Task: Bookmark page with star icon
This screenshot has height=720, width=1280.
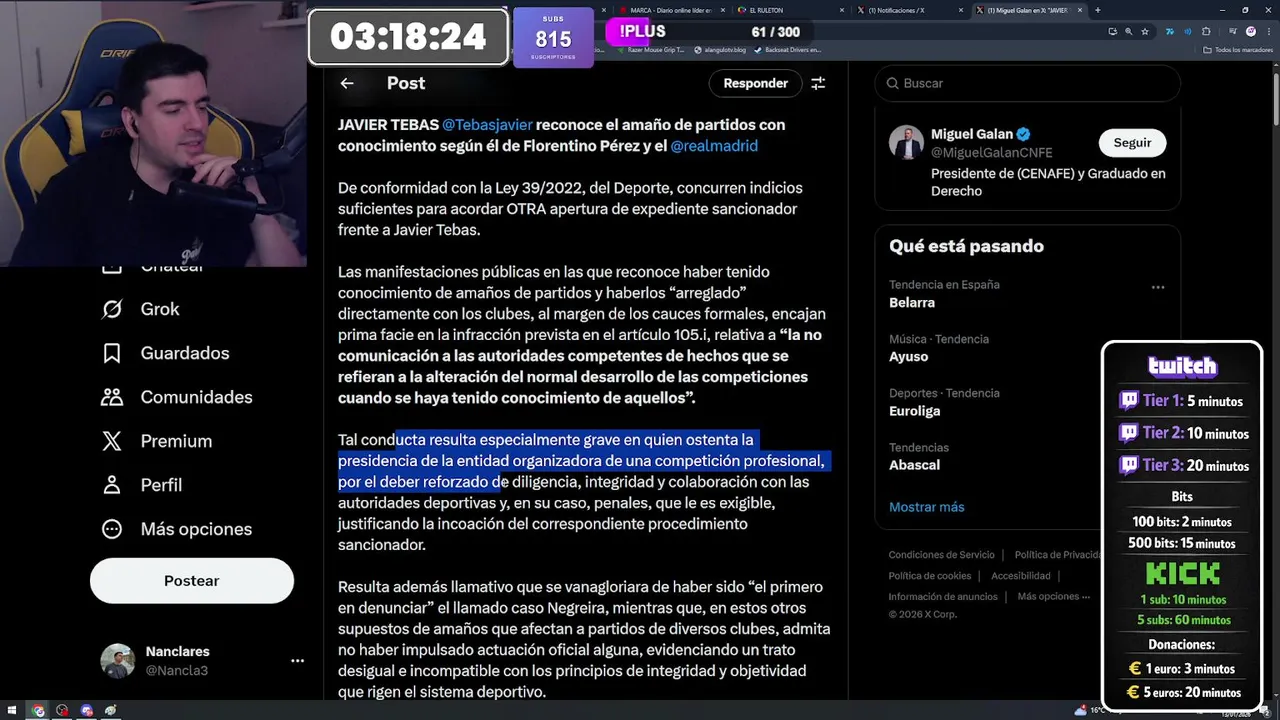Action: click(1145, 32)
